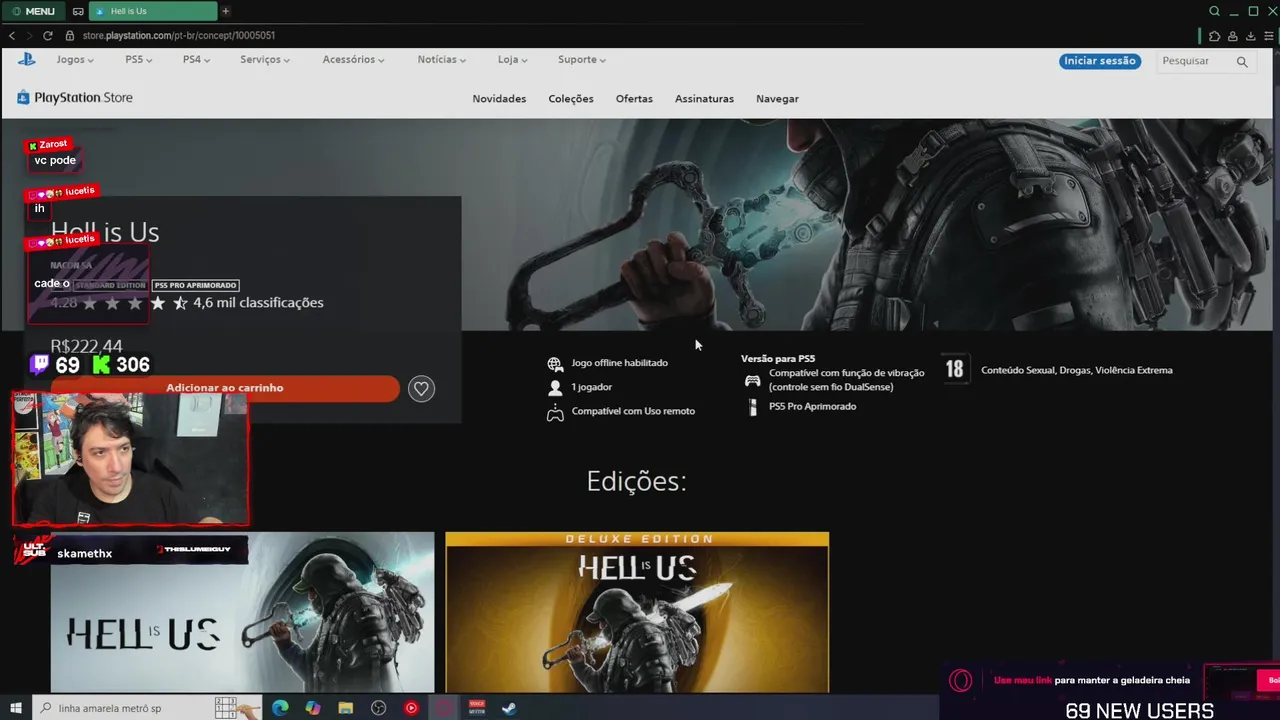
Task: Expand the Serviços dropdown menu
Action: 265,60
